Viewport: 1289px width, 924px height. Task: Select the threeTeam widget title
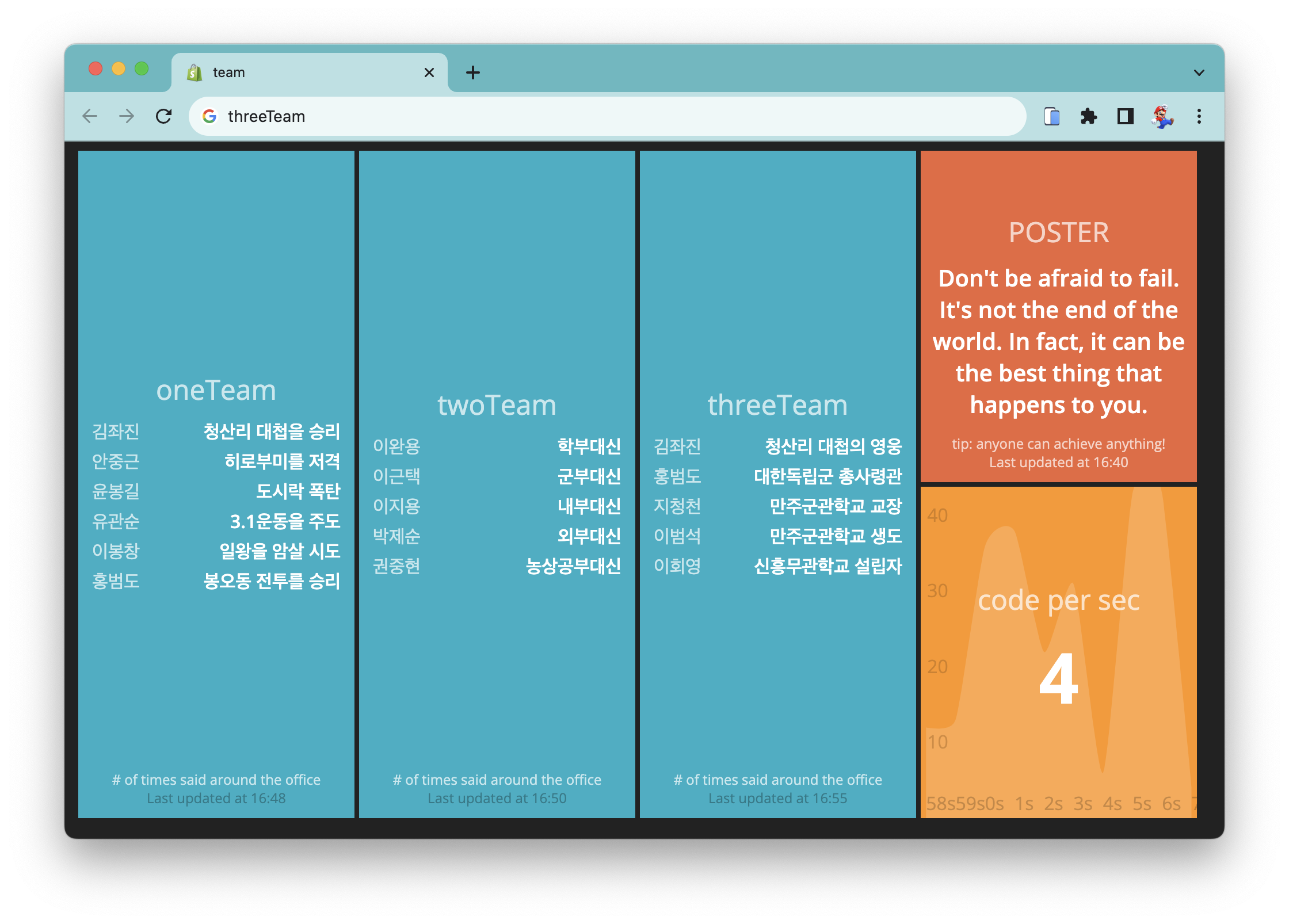[777, 404]
